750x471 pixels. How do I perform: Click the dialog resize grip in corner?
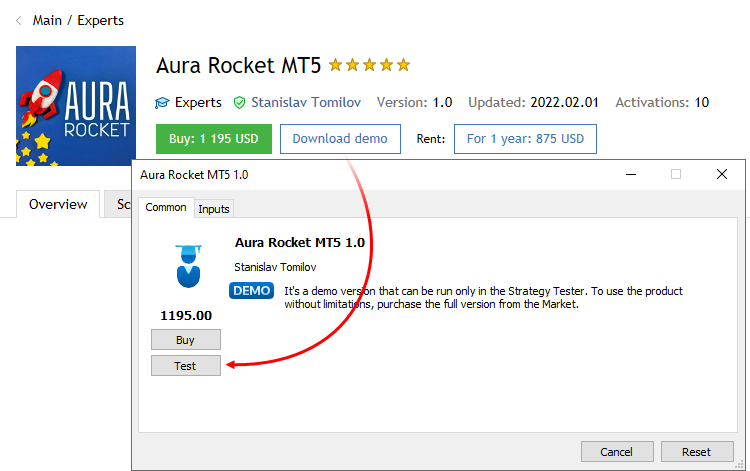coord(740,465)
